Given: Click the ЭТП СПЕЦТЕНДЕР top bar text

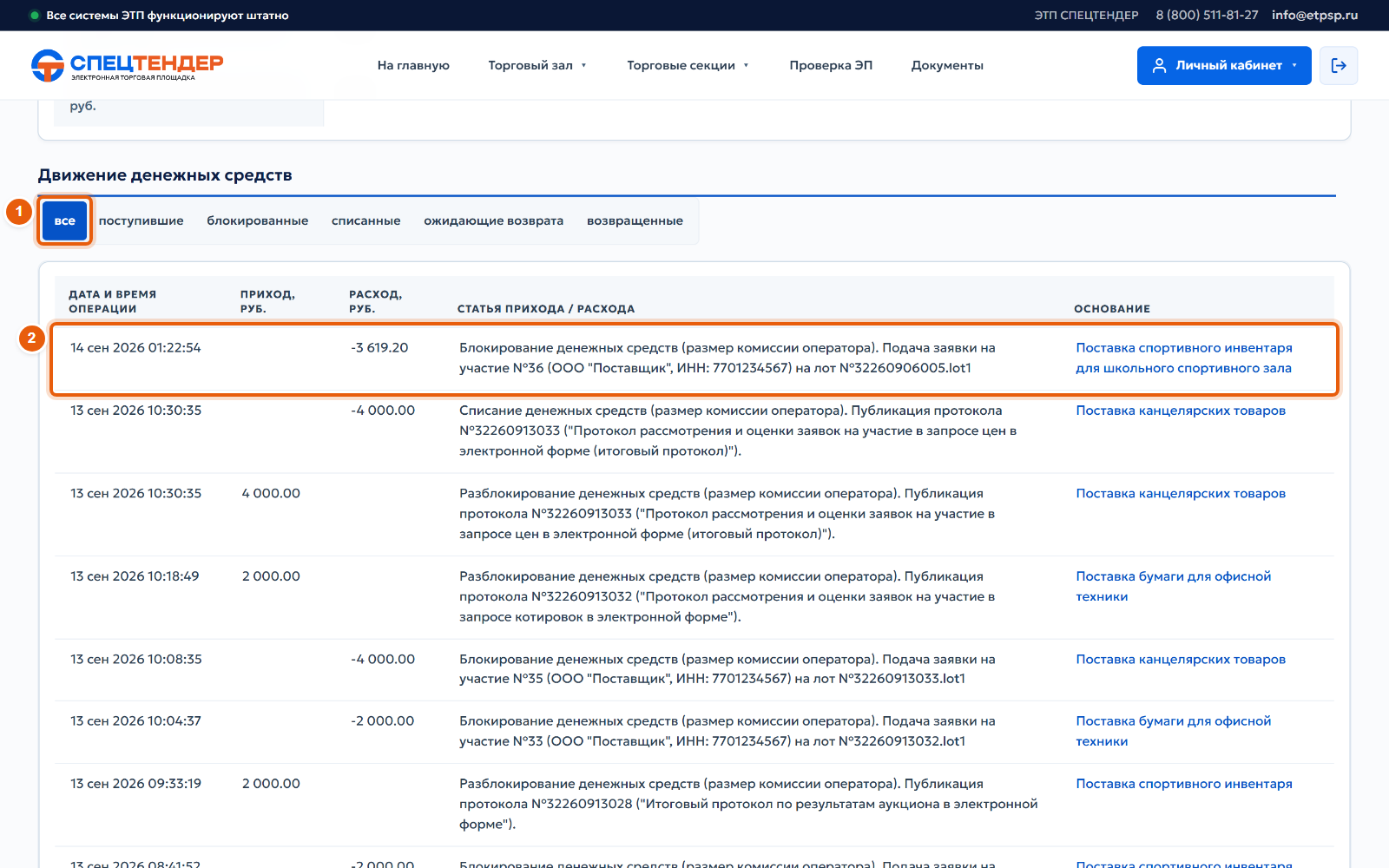Looking at the screenshot, I should pos(1086,16).
